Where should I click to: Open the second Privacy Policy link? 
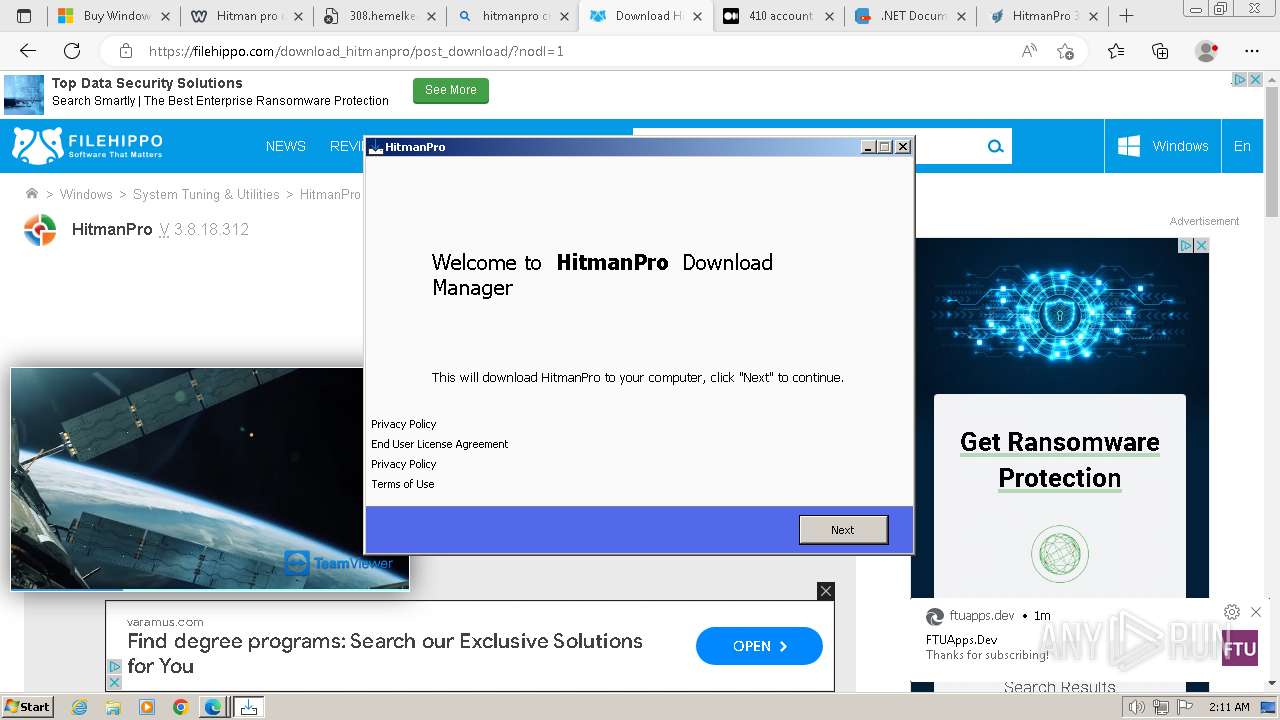[404, 464]
